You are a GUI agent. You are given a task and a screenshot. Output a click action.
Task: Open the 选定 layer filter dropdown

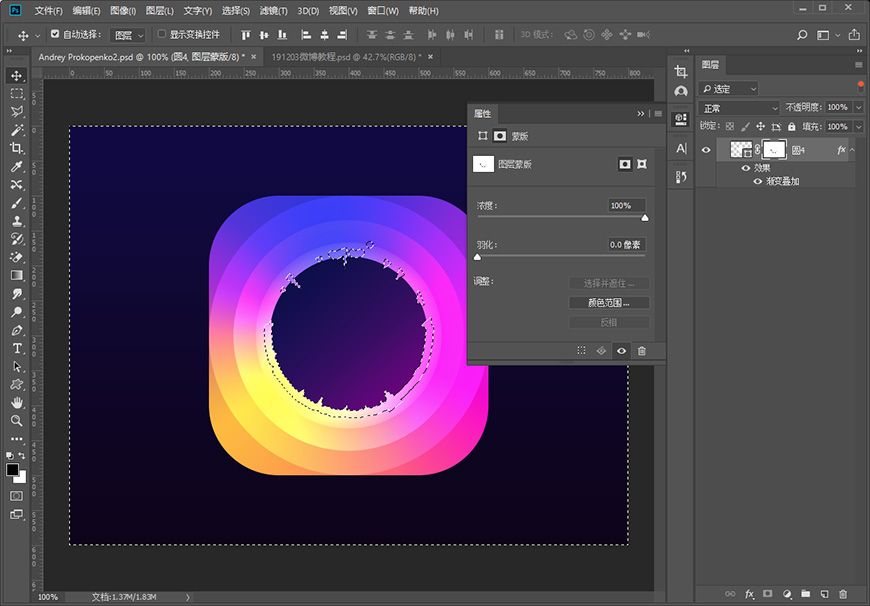(729, 89)
